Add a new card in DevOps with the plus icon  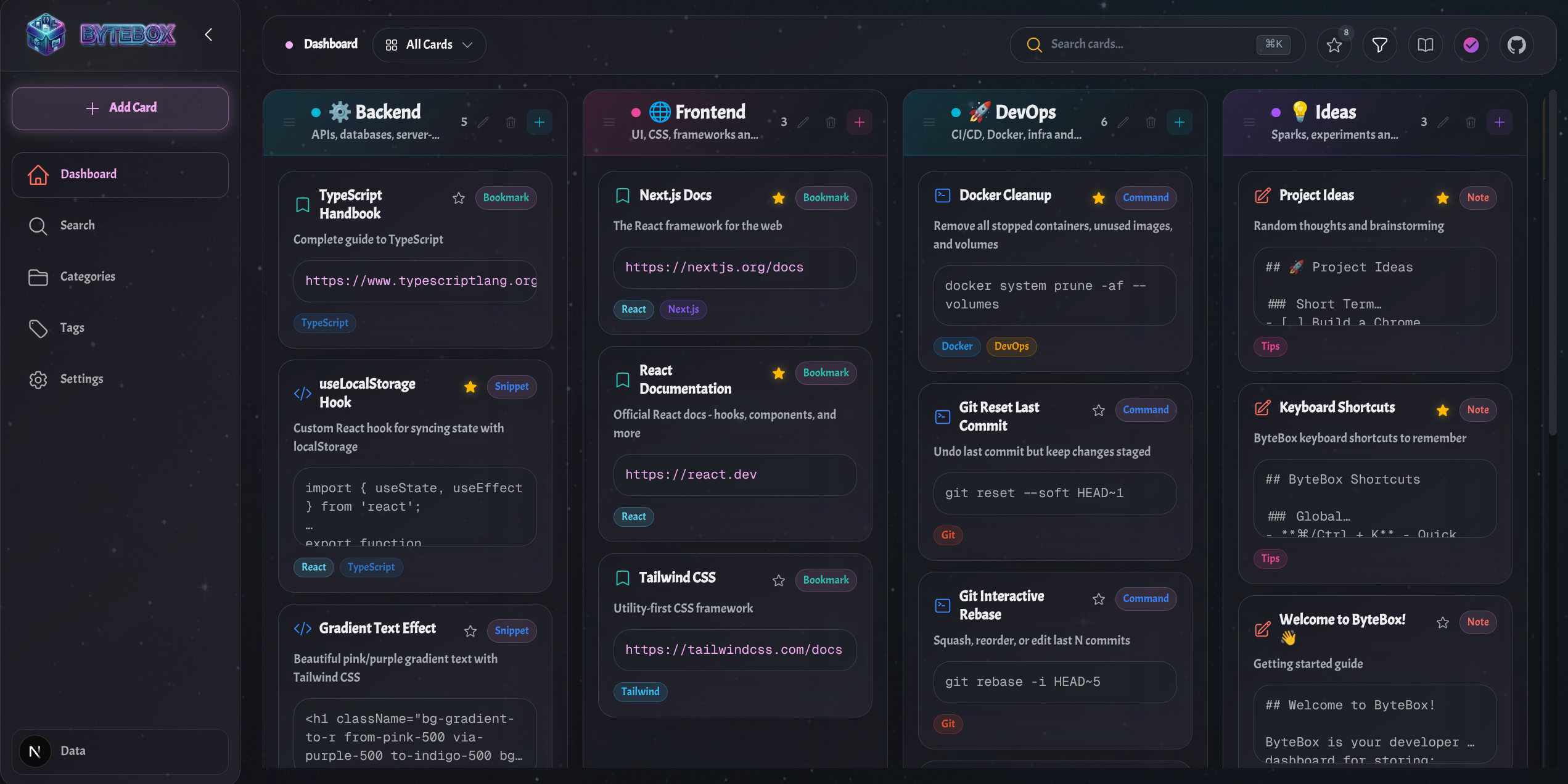[1180, 122]
